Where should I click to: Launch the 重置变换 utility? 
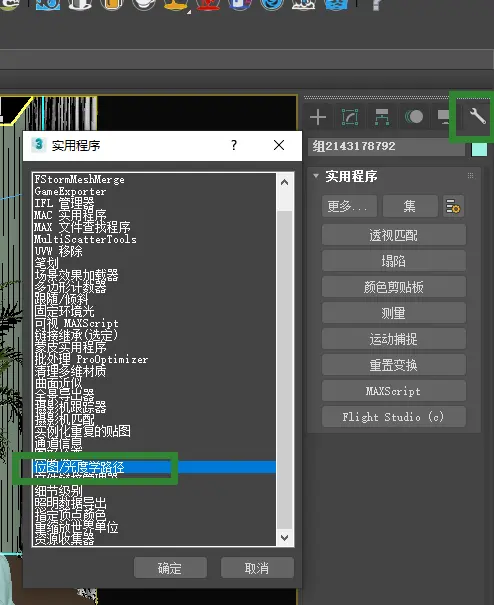click(x=394, y=365)
